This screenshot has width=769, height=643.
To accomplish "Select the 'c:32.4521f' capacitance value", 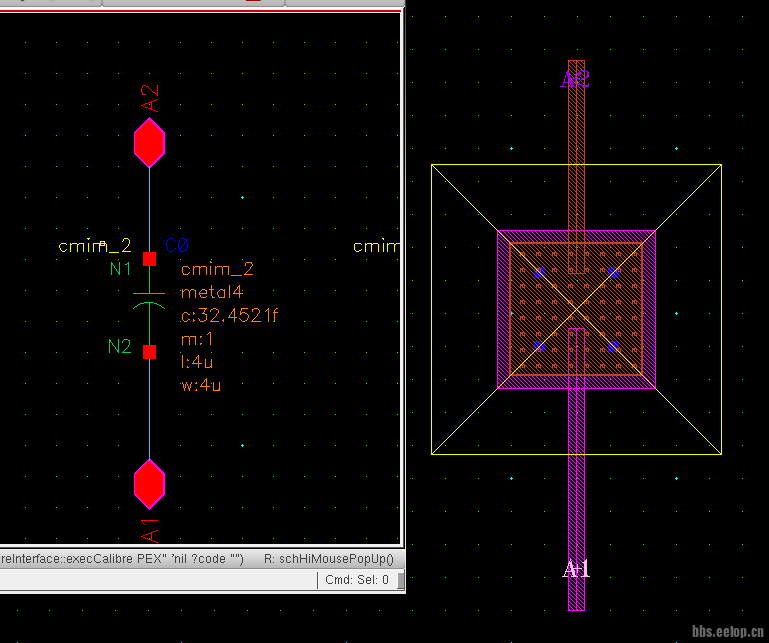I will tap(230, 315).
